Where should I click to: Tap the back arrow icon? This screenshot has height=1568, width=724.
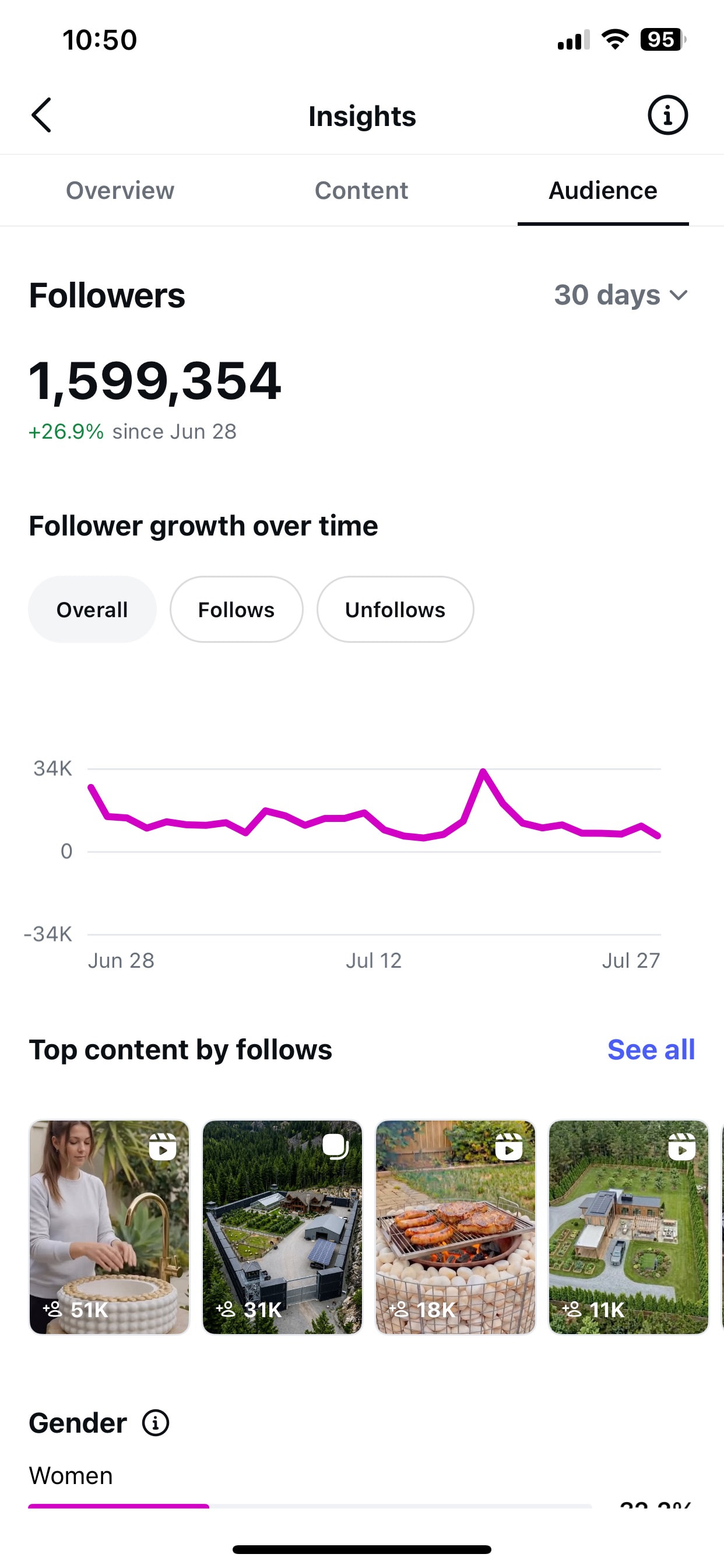41,115
